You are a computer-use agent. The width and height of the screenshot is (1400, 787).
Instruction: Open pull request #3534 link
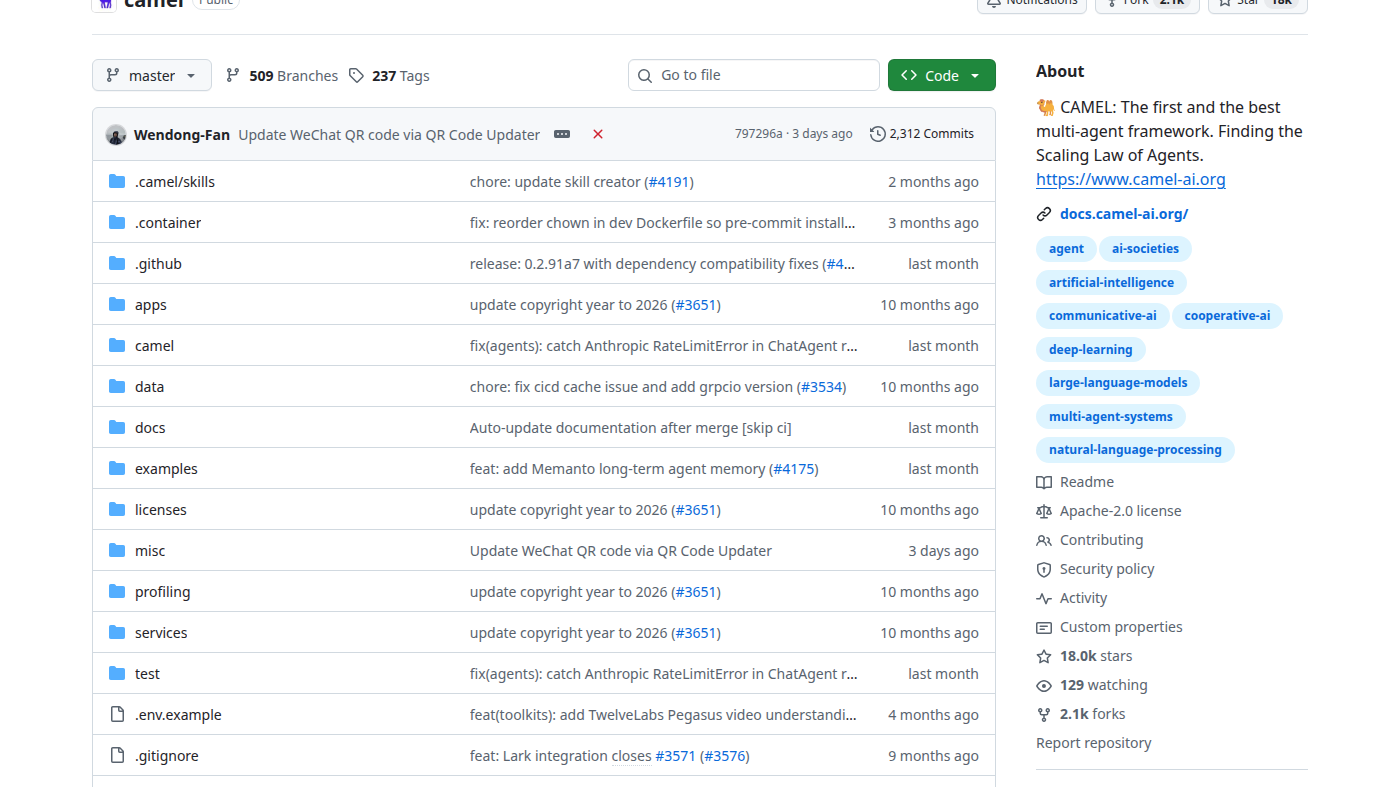pyautogui.click(x=821, y=387)
